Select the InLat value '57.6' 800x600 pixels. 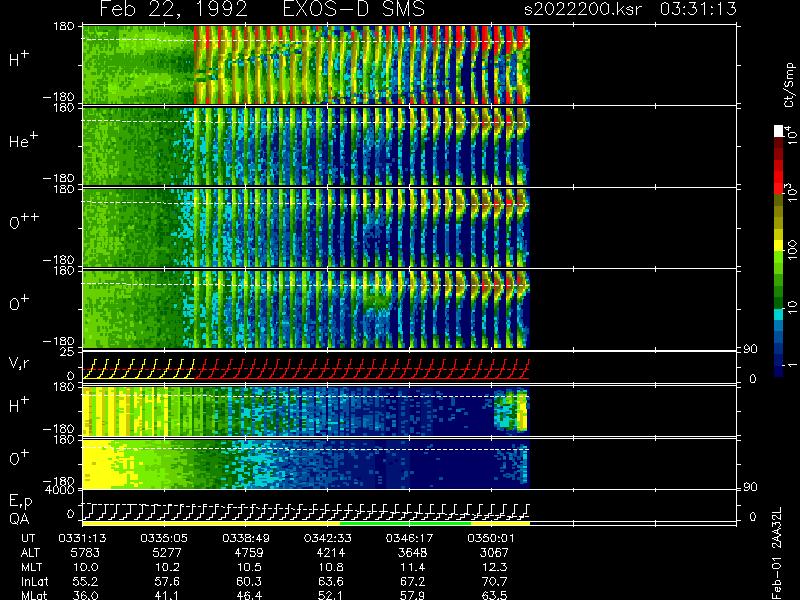[x=167, y=581]
